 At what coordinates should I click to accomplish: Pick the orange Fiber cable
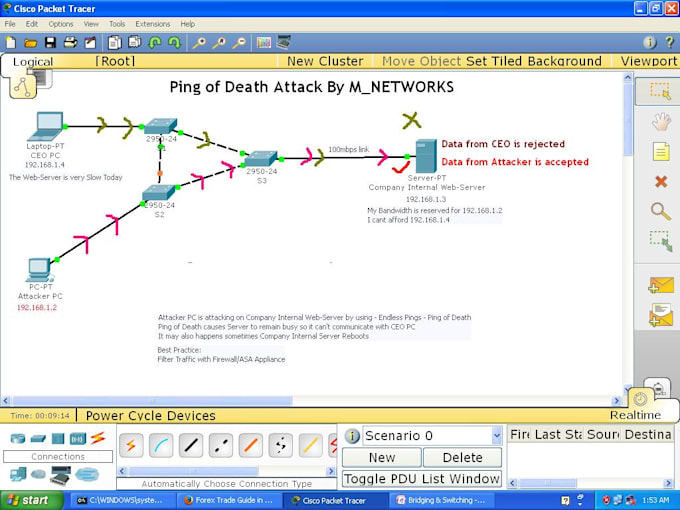coord(251,445)
